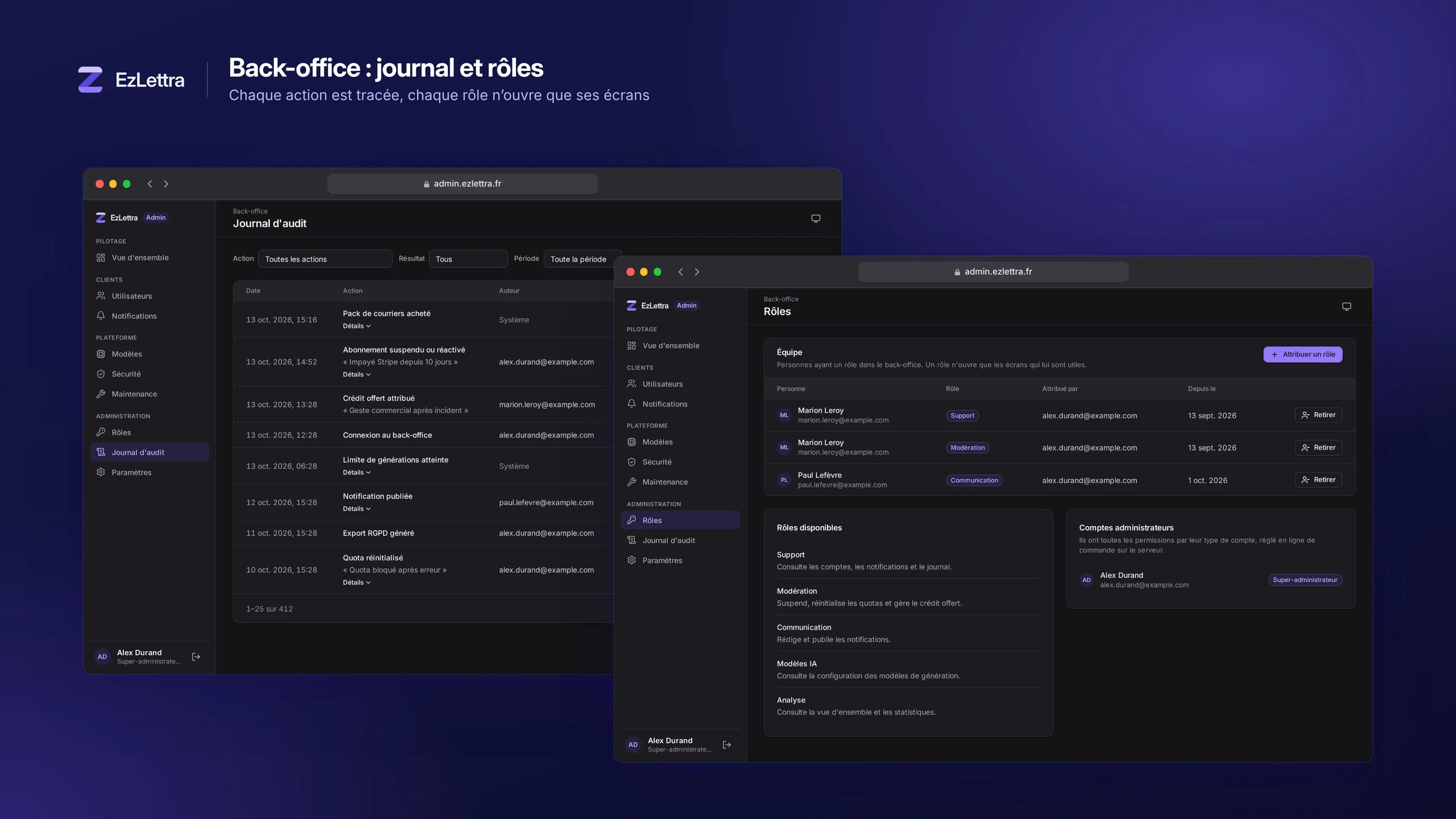
Task: Go forward in the Journal d'audit browser window
Action: coord(166,184)
